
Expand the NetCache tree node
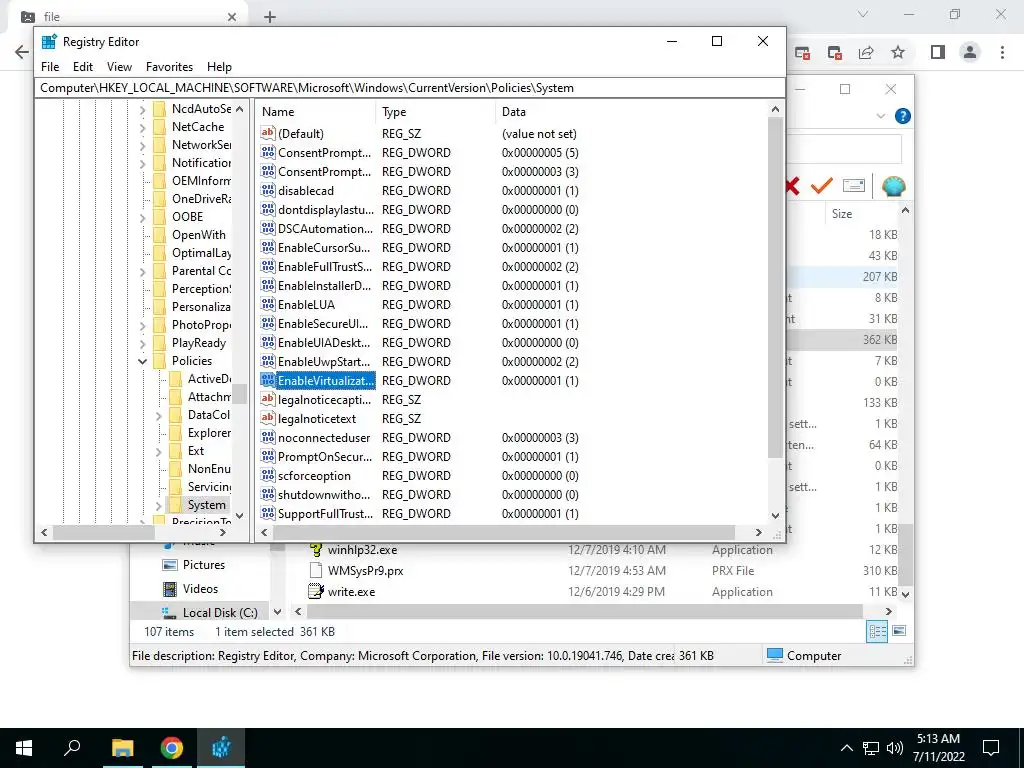(142, 127)
